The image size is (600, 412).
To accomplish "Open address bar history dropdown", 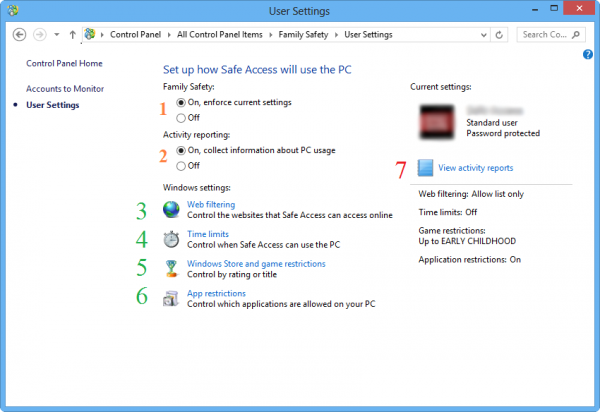I will point(484,35).
